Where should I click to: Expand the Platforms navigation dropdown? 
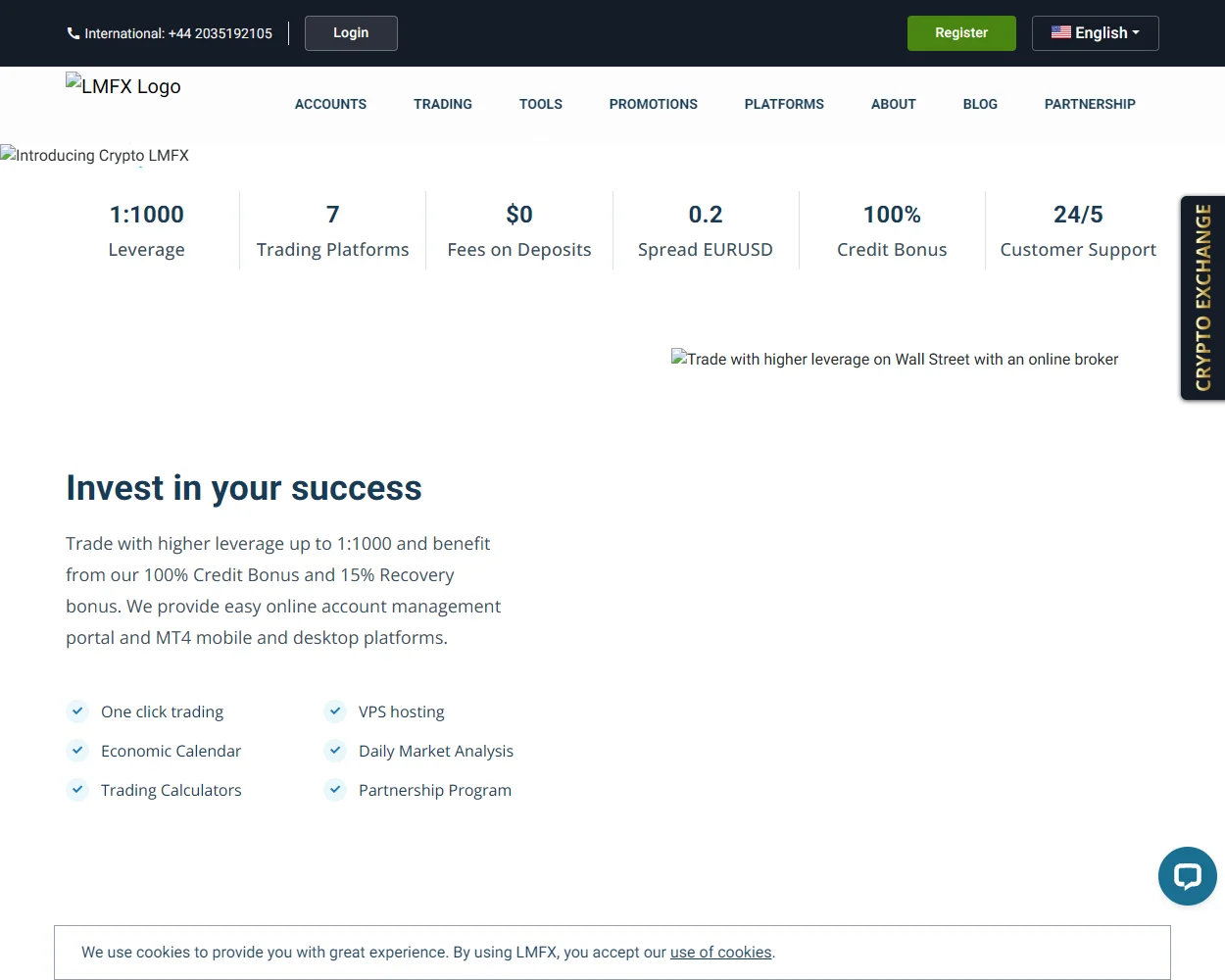click(783, 104)
